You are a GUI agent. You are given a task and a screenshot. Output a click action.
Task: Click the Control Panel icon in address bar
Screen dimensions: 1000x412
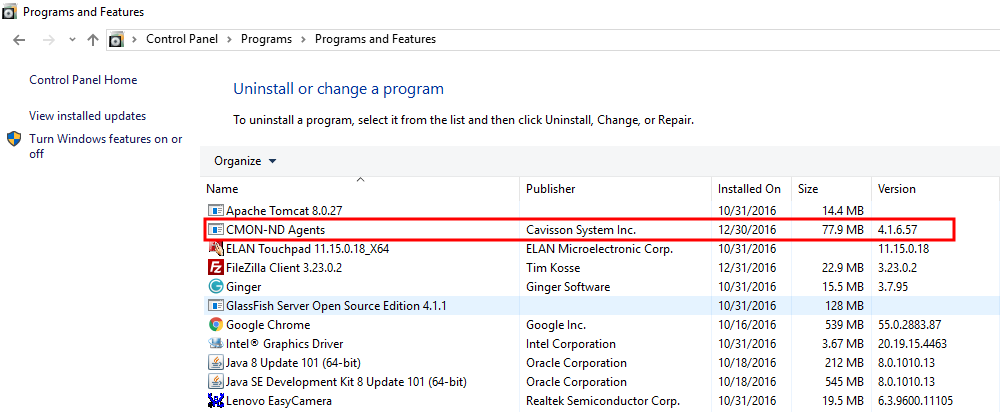(116, 40)
